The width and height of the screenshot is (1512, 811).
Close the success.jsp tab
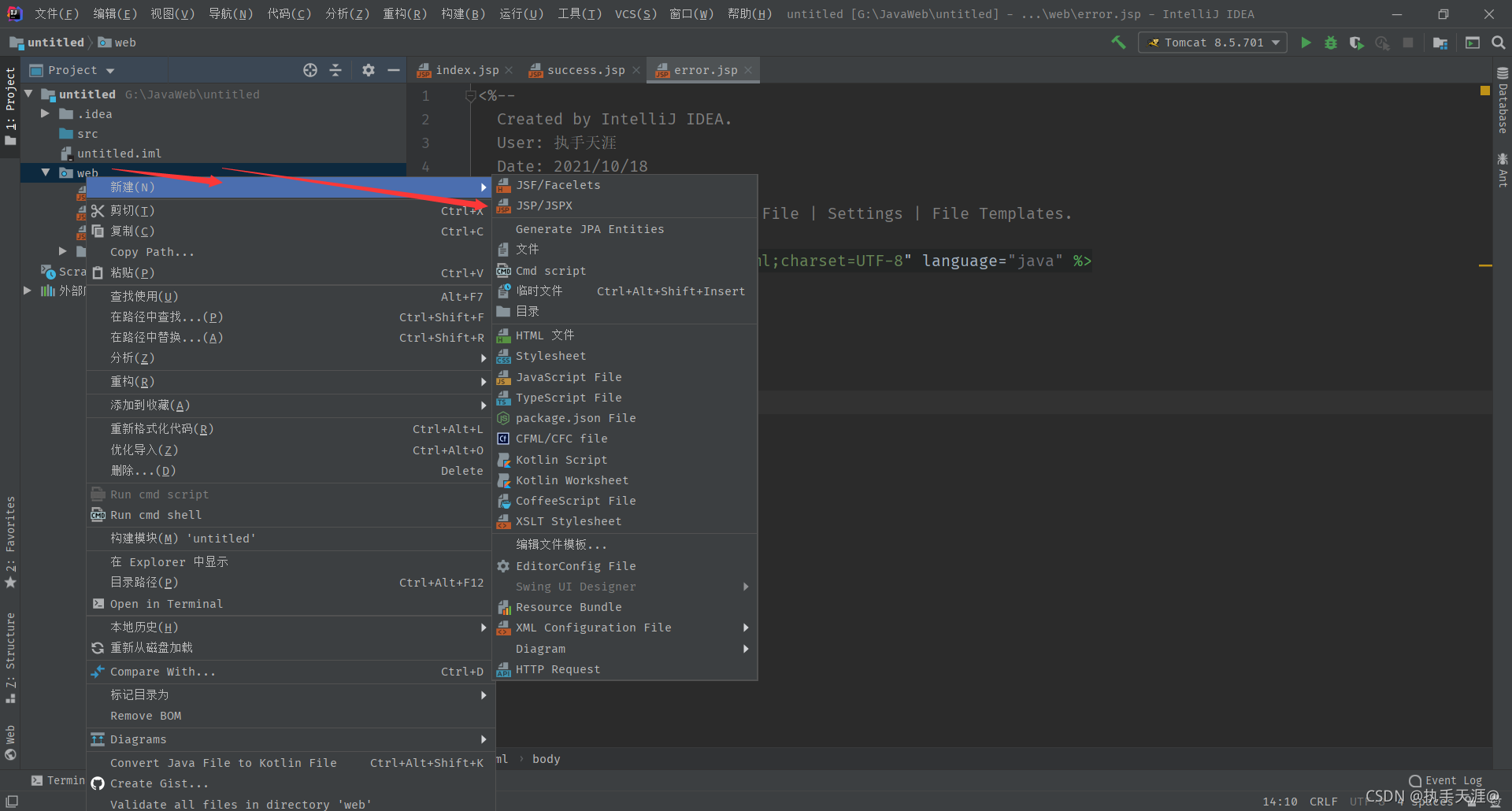(636, 70)
